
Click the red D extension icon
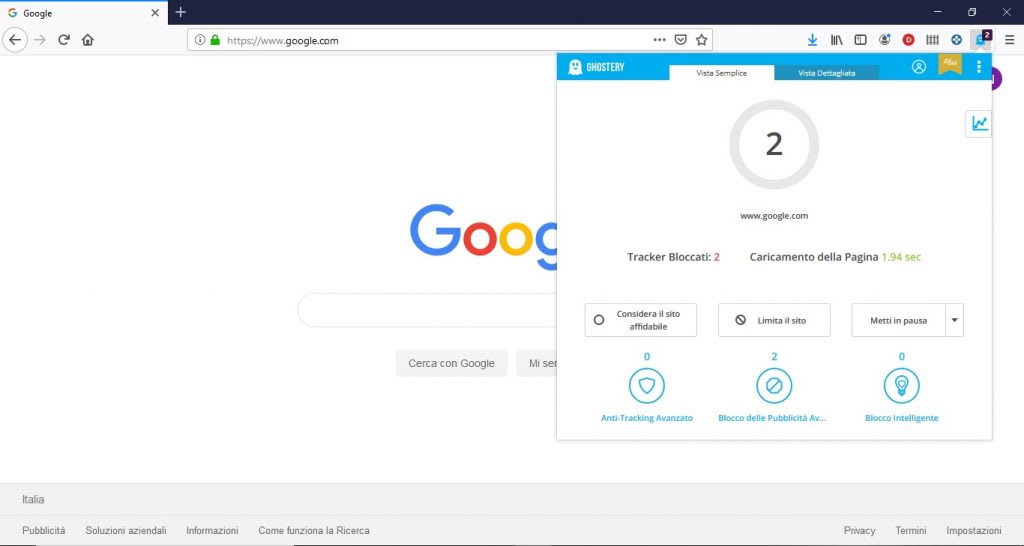tap(908, 40)
